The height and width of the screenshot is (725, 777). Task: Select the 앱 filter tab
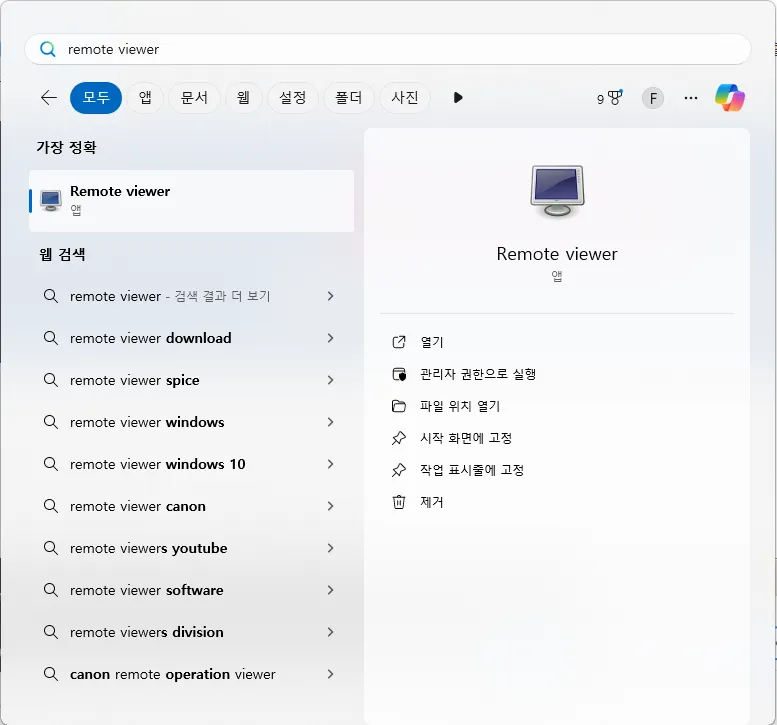pyautogui.click(x=145, y=98)
